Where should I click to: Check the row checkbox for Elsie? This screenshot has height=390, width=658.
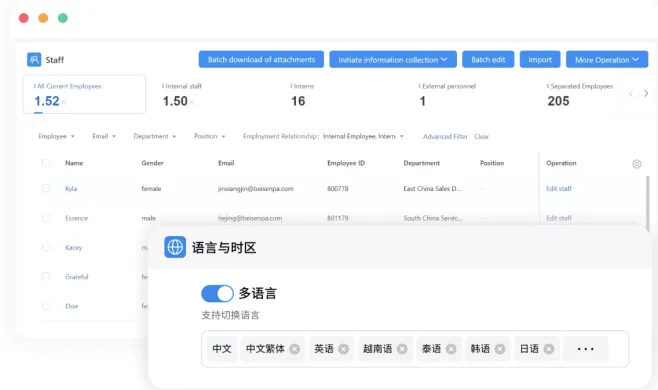(46, 306)
